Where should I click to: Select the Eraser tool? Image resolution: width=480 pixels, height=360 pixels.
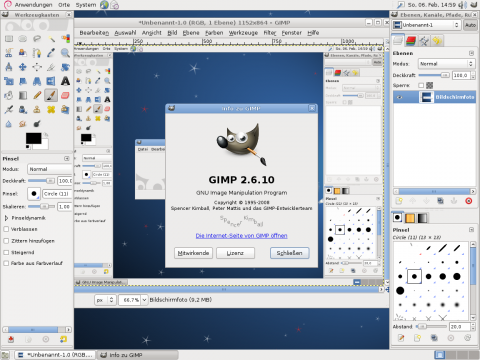65,95
